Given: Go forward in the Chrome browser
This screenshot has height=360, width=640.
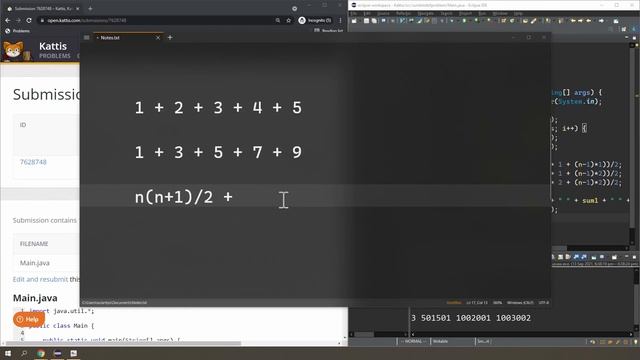Looking at the screenshot, I should coord(18,20).
